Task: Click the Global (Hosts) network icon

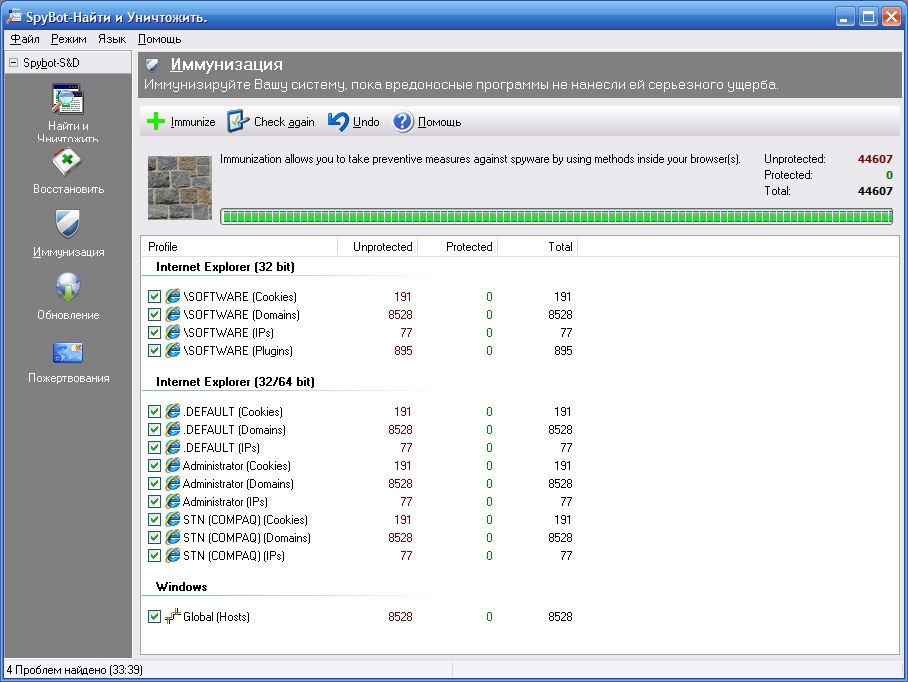Action: coord(173,616)
